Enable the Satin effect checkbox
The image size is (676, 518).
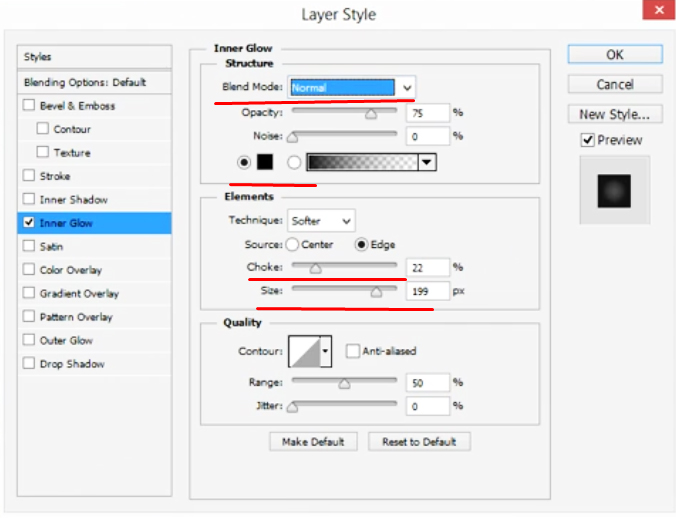(x=29, y=246)
